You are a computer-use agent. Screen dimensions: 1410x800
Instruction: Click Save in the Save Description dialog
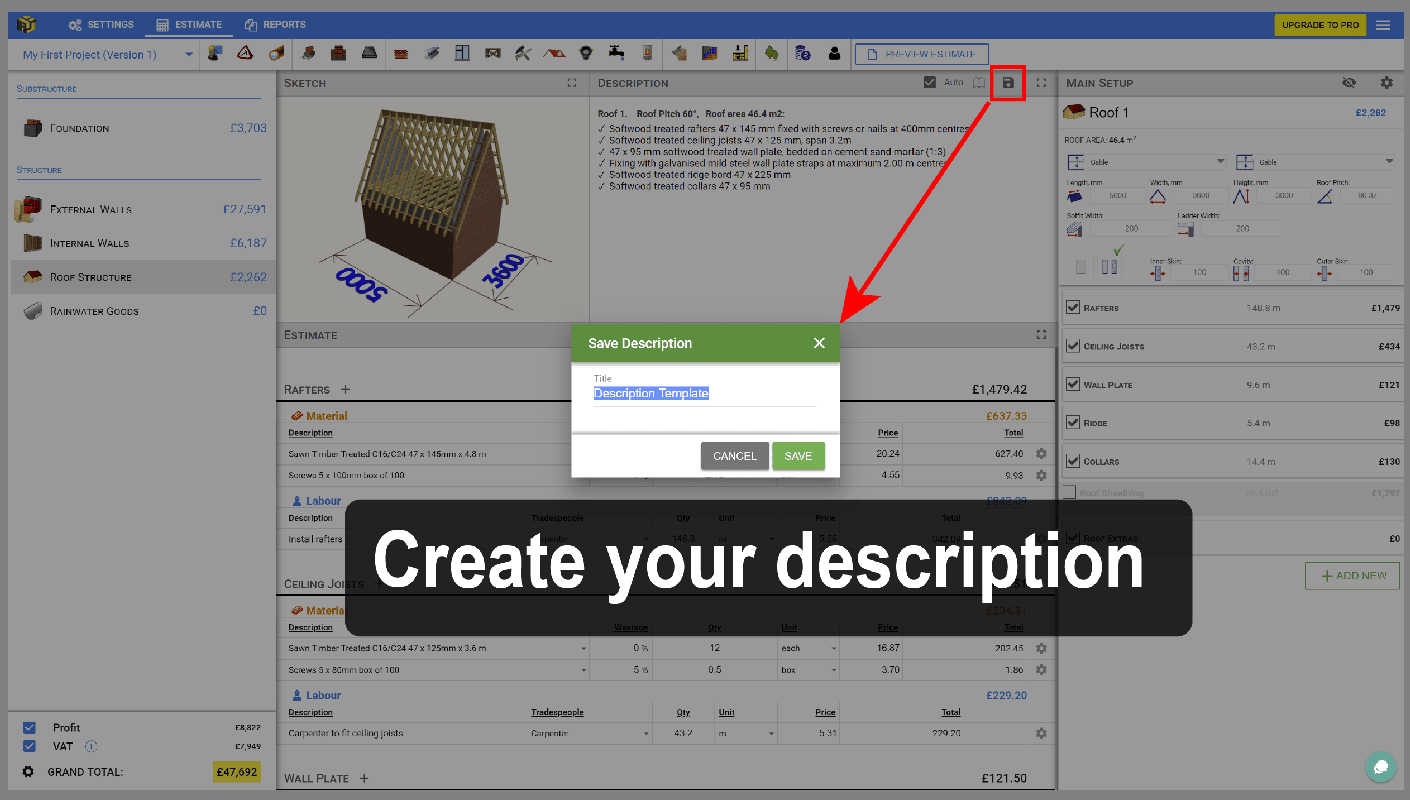click(798, 456)
